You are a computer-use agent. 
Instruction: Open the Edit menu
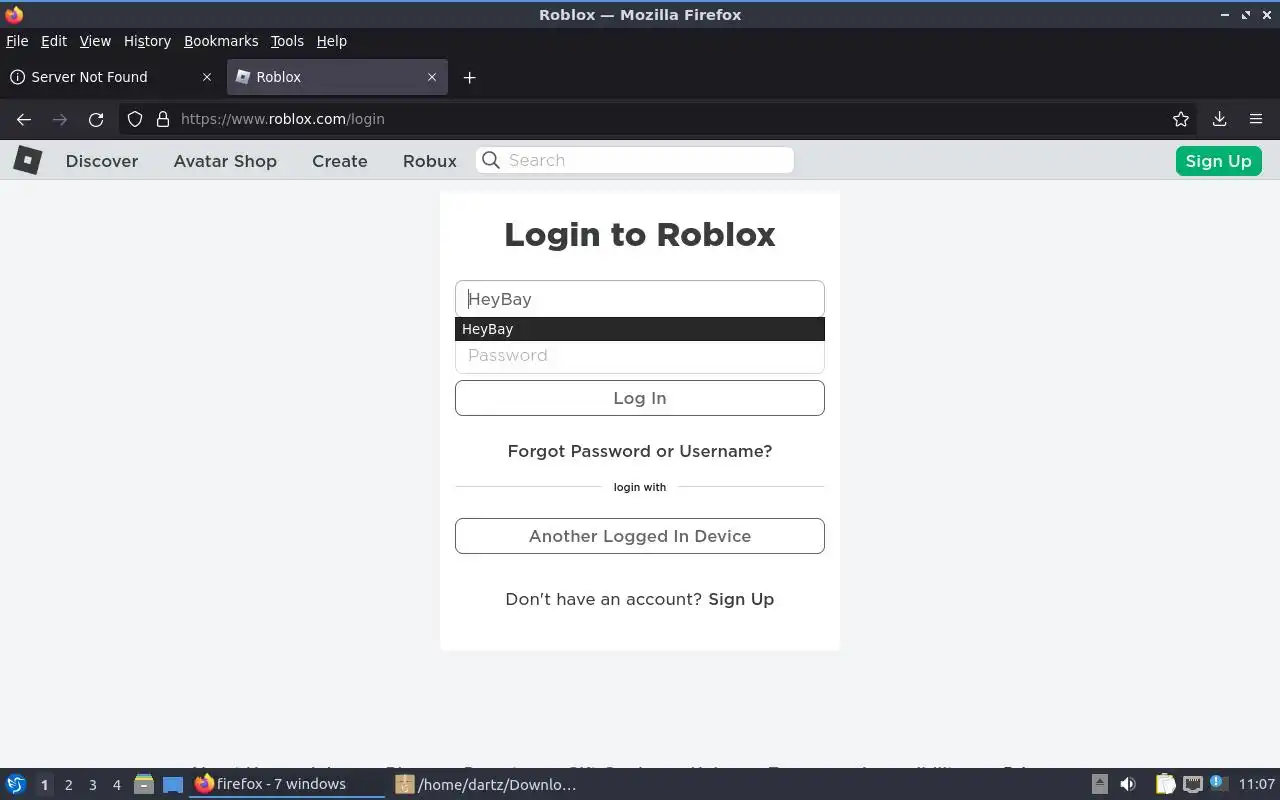click(54, 41)
